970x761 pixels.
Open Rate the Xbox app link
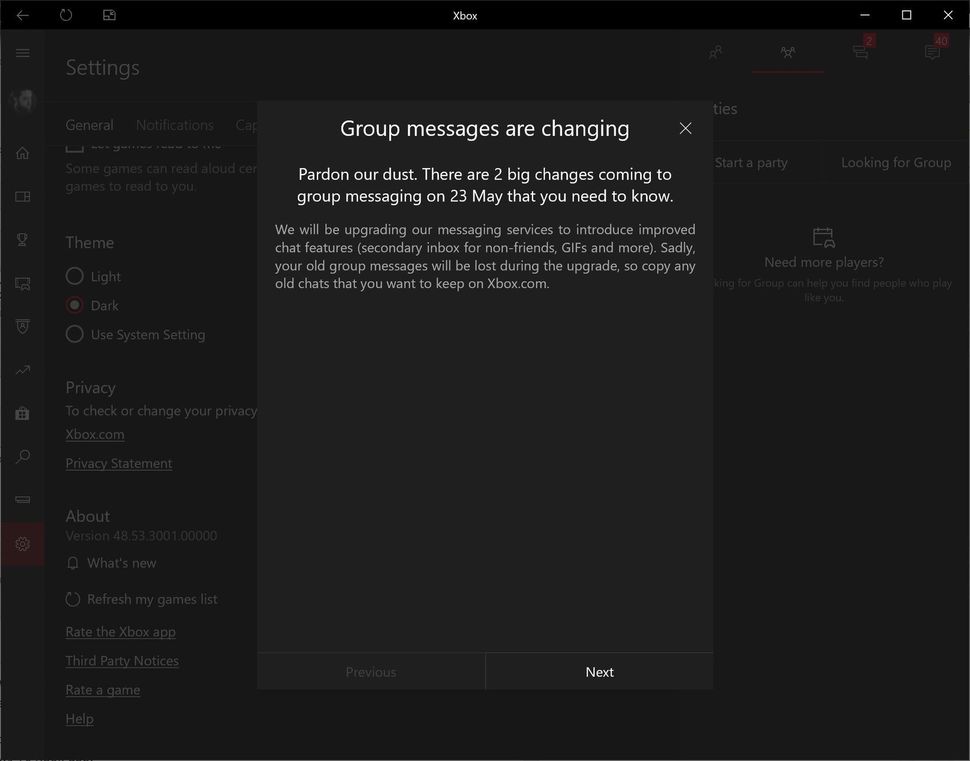[x=120, y=632]
